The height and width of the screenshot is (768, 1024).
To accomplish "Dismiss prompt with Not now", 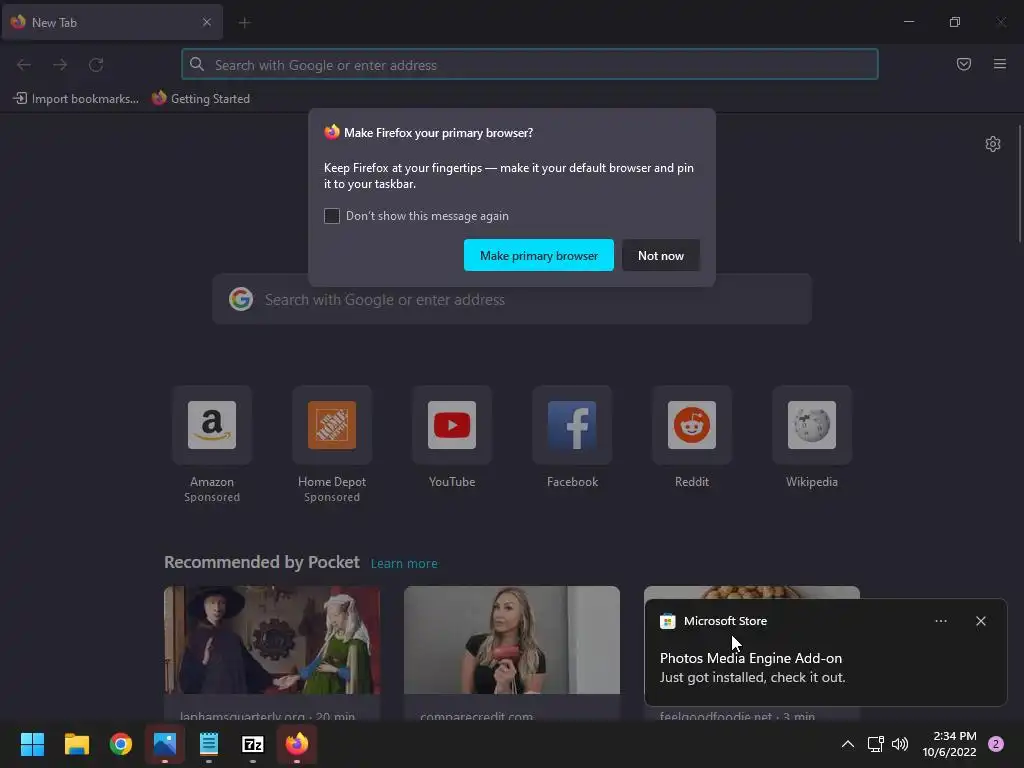I will [661, 255].
